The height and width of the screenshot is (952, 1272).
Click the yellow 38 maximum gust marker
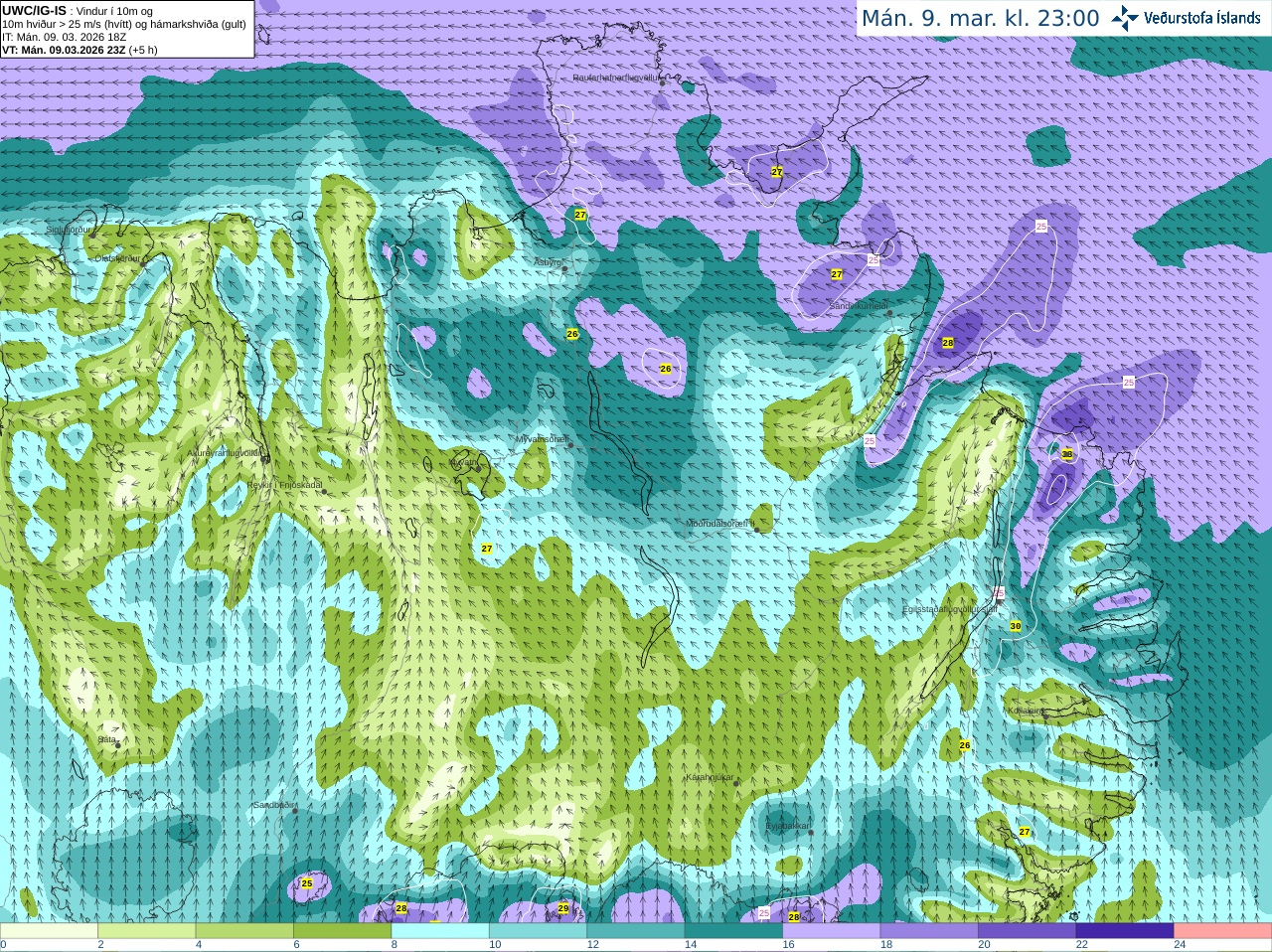pyautogui.click(x=1067, y=454)
